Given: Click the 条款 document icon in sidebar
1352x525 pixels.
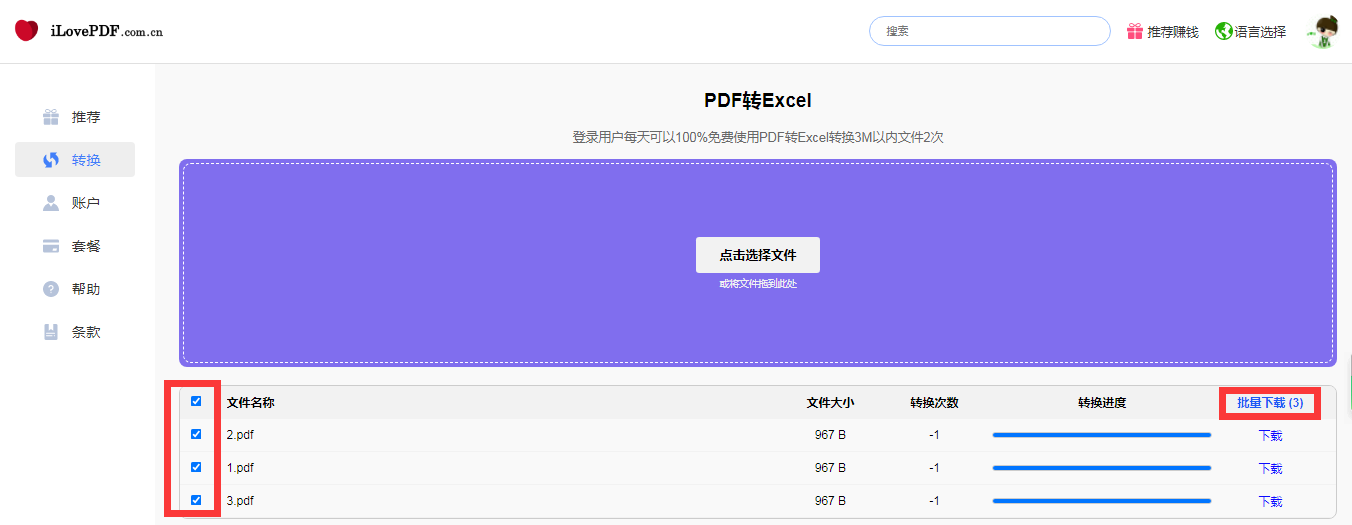Looking at the screenshot, I should tap(51, 332).
